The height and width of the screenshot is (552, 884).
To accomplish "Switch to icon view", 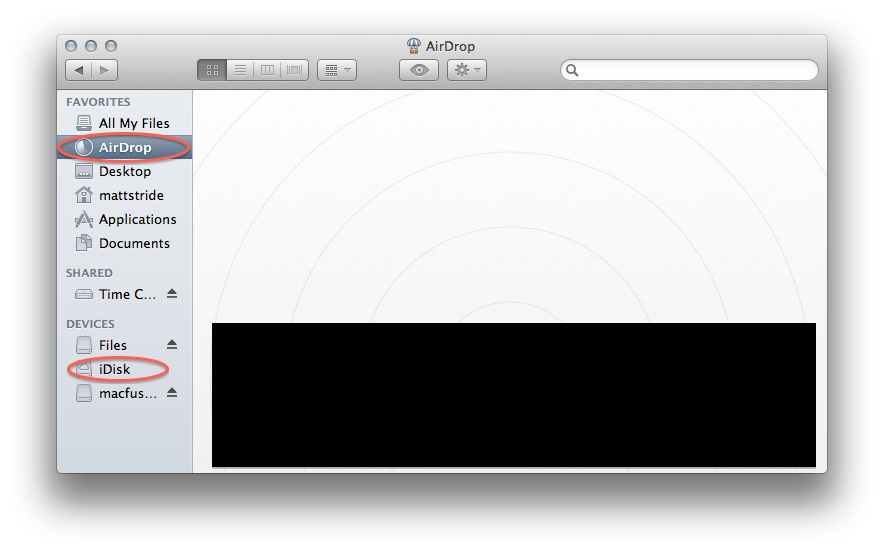I will coord(212,70).
